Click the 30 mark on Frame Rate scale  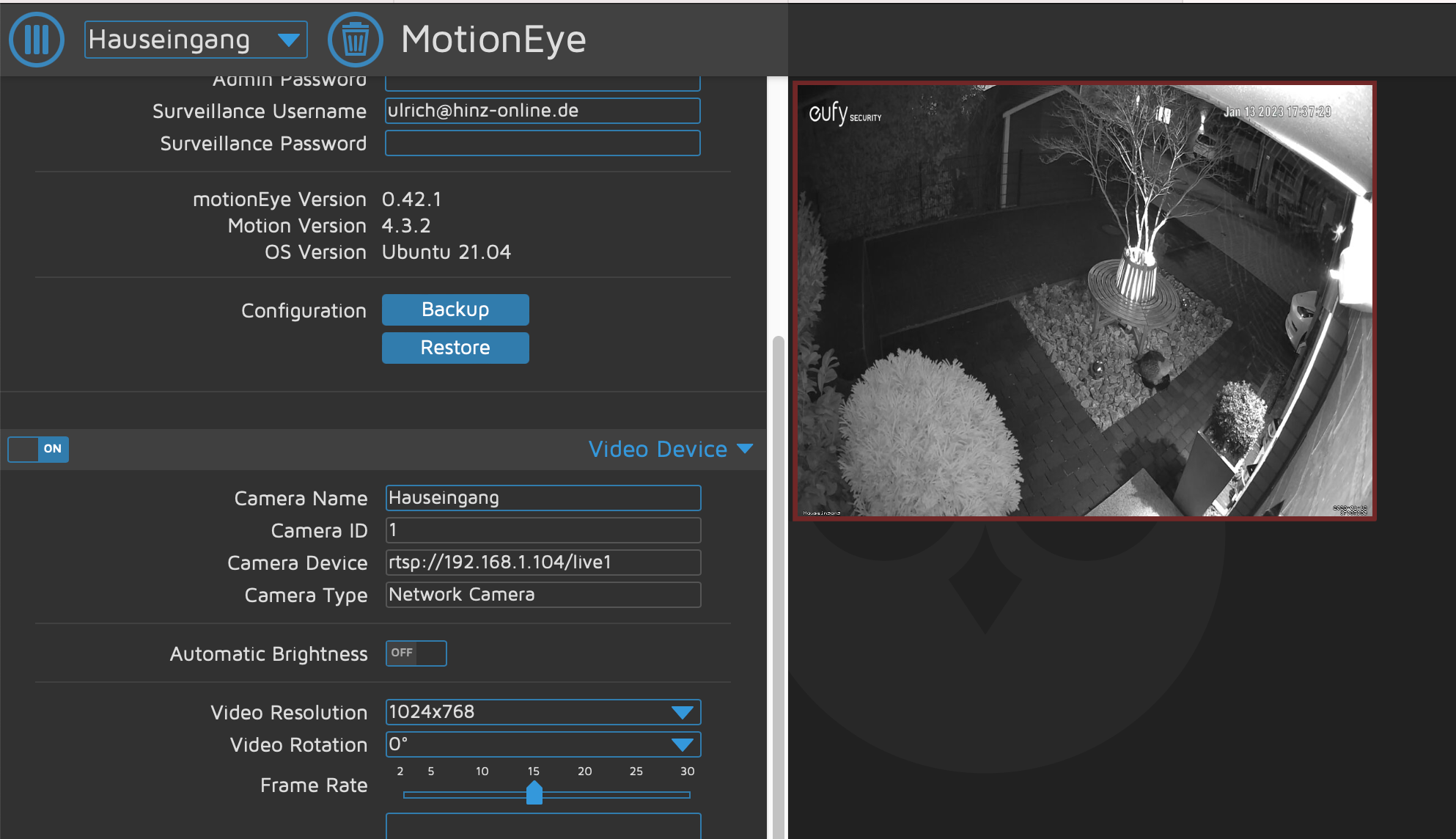coord(687,772)
